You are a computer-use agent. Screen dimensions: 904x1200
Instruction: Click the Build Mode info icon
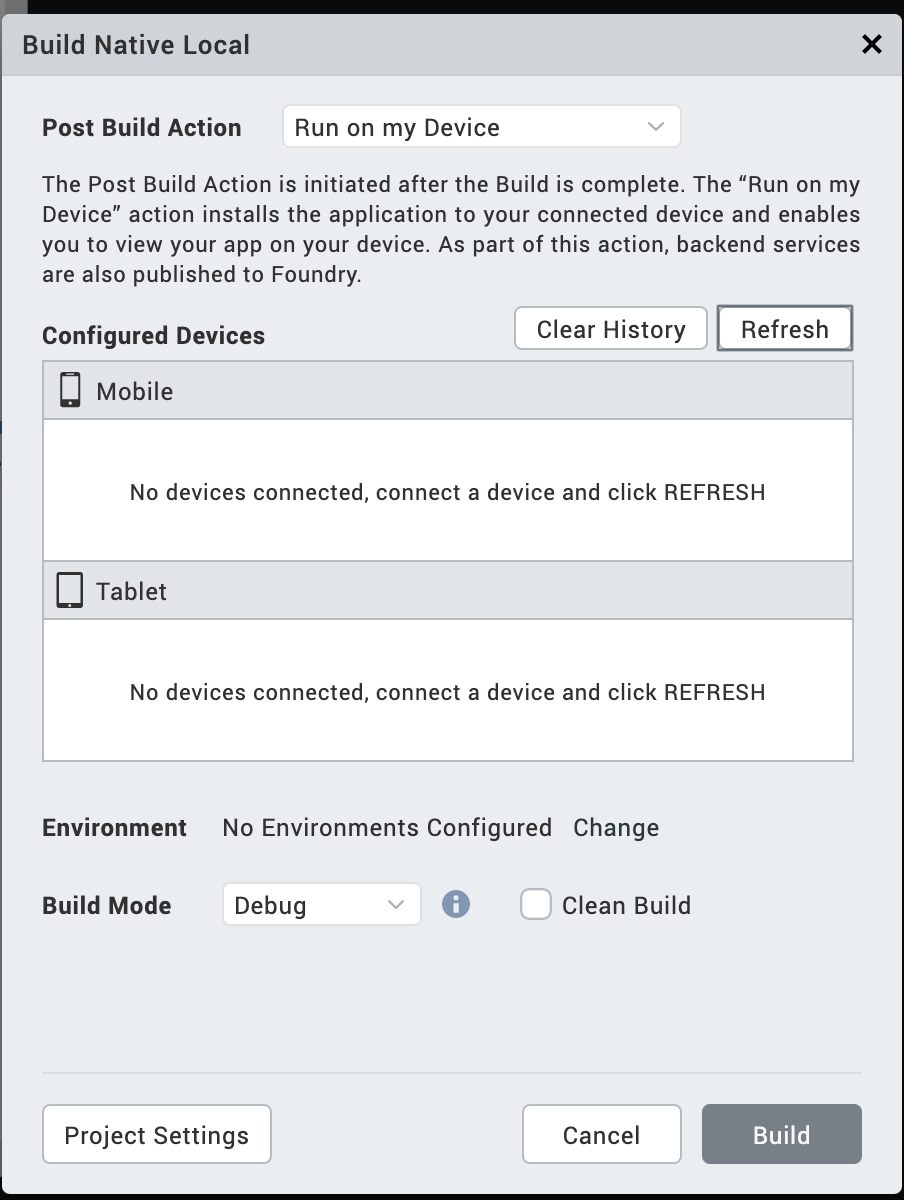(x=456, y=905)
